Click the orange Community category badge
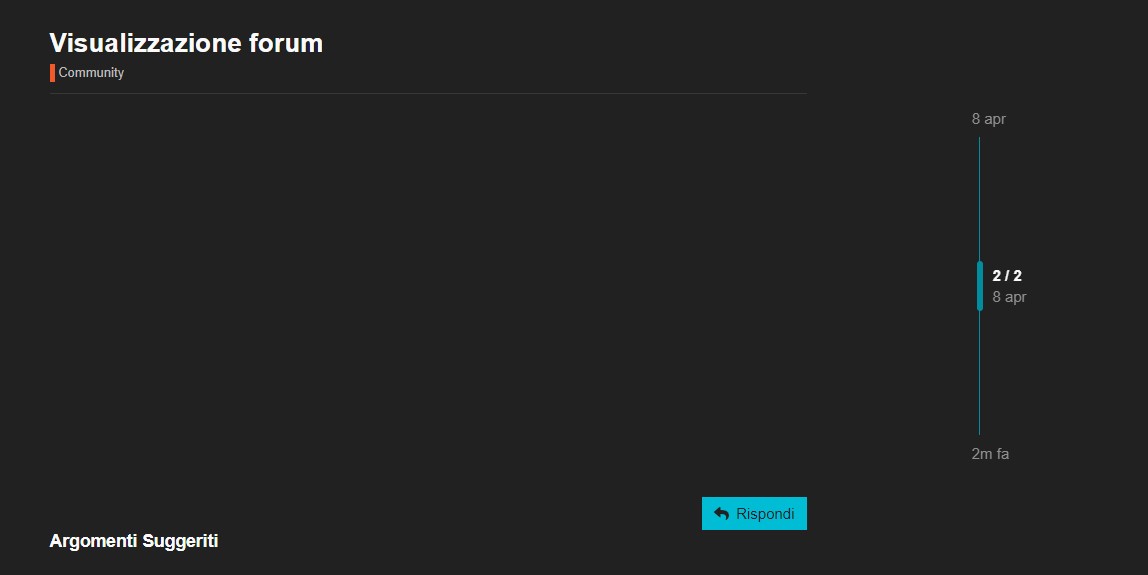1148x575 pixels. coord(53,73)
